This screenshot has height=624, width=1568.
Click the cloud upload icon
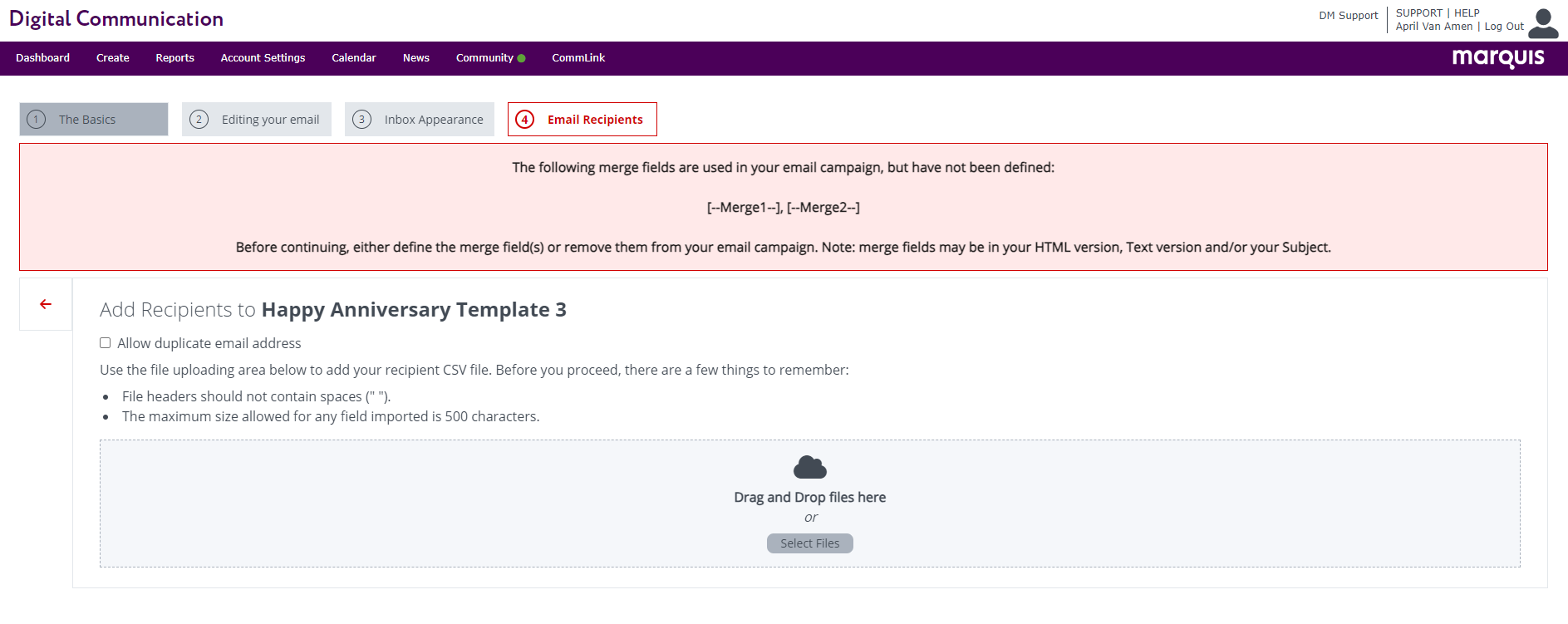point(810,467)
